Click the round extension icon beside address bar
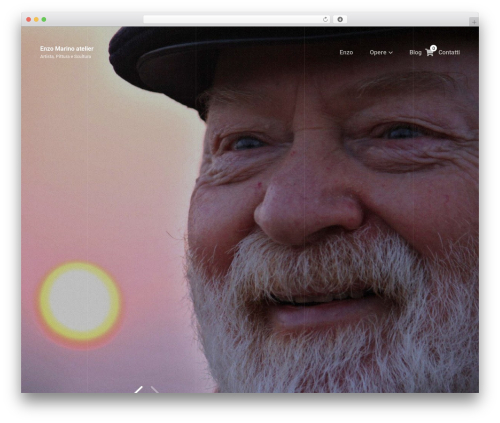The height and width of the screenshot is (423, 500). tap(340, 20)
